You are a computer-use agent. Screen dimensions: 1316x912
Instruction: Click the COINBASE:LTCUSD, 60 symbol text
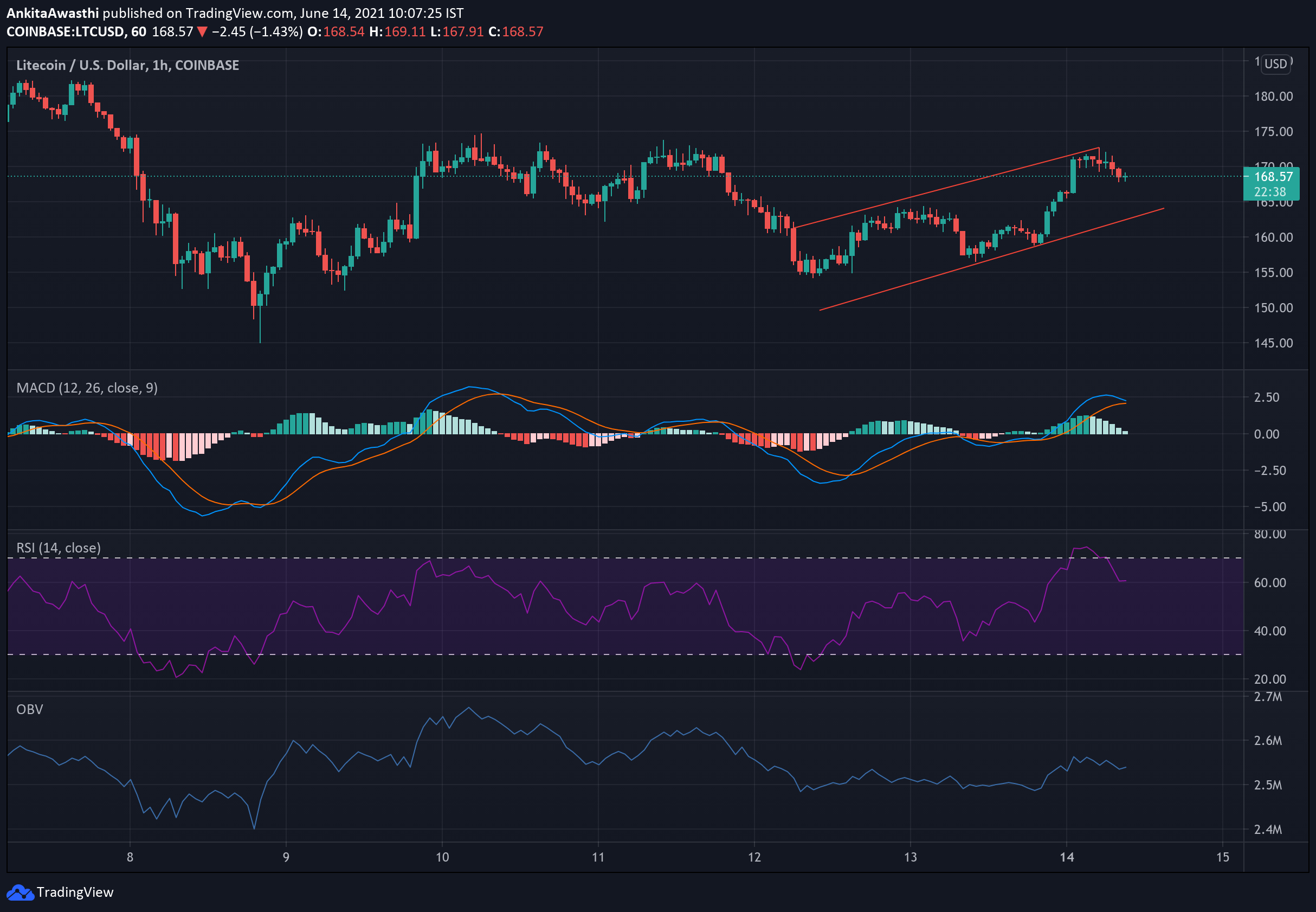[x=76, y=31]
